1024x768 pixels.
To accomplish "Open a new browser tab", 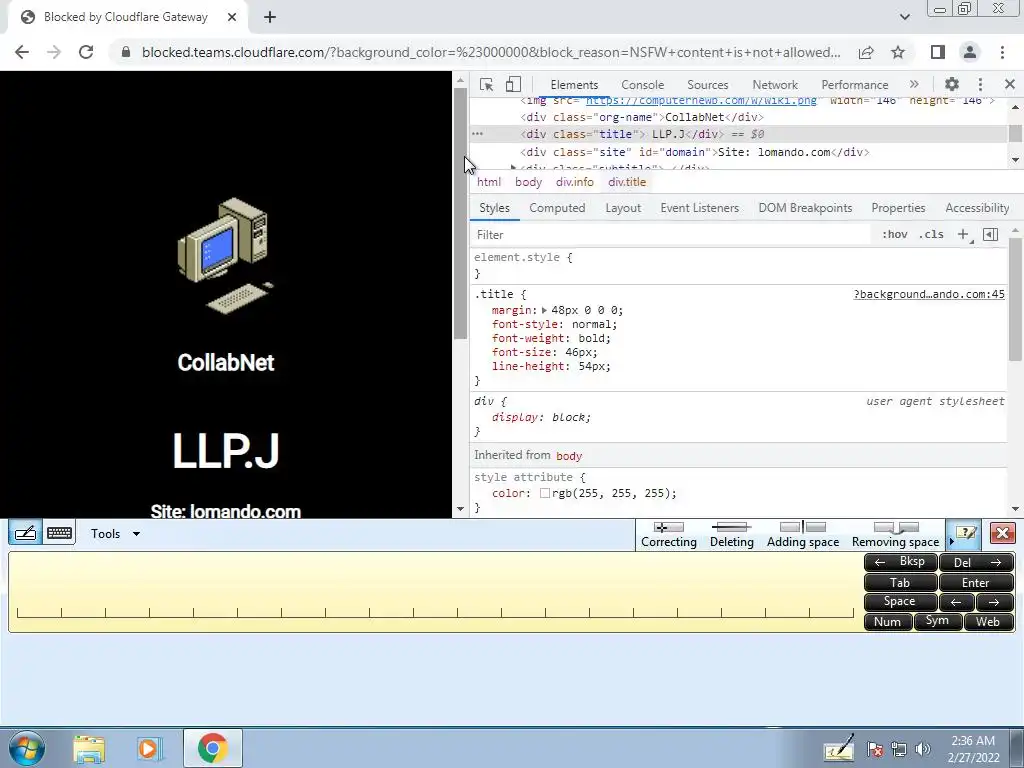I will (270, 17).
